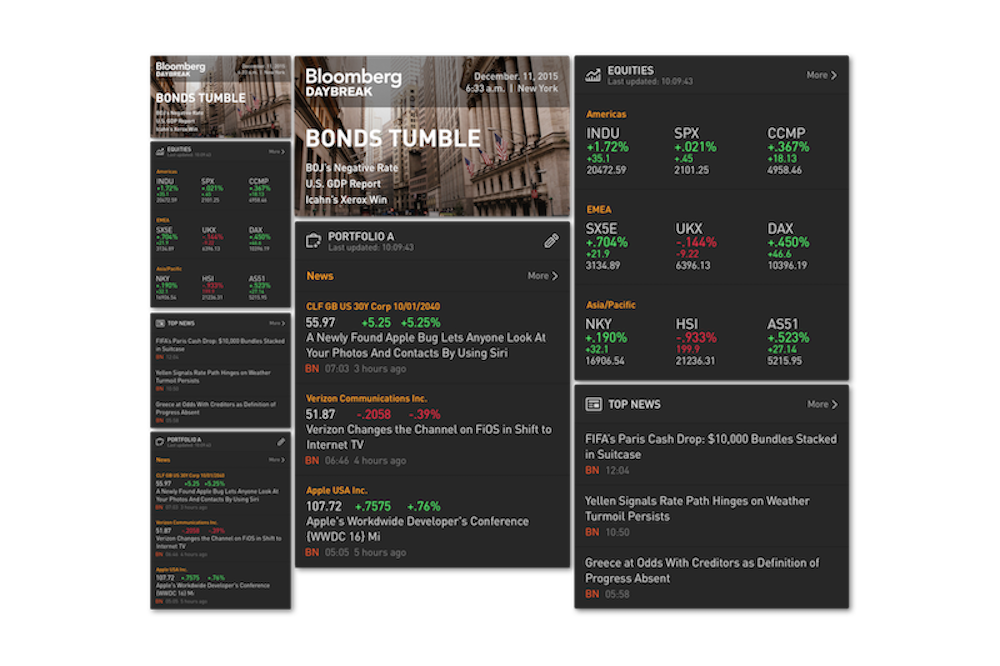Click Verizon article in small Portfolio A panel

218,542
